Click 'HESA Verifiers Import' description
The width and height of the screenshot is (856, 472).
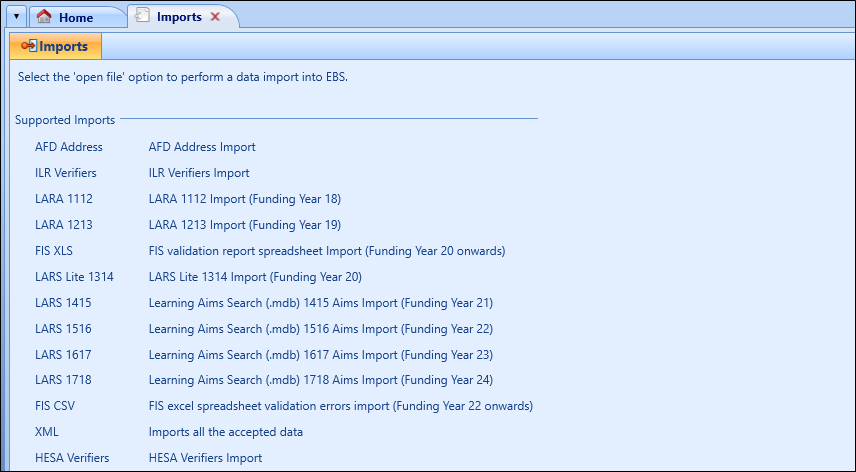tap(205, 458)
